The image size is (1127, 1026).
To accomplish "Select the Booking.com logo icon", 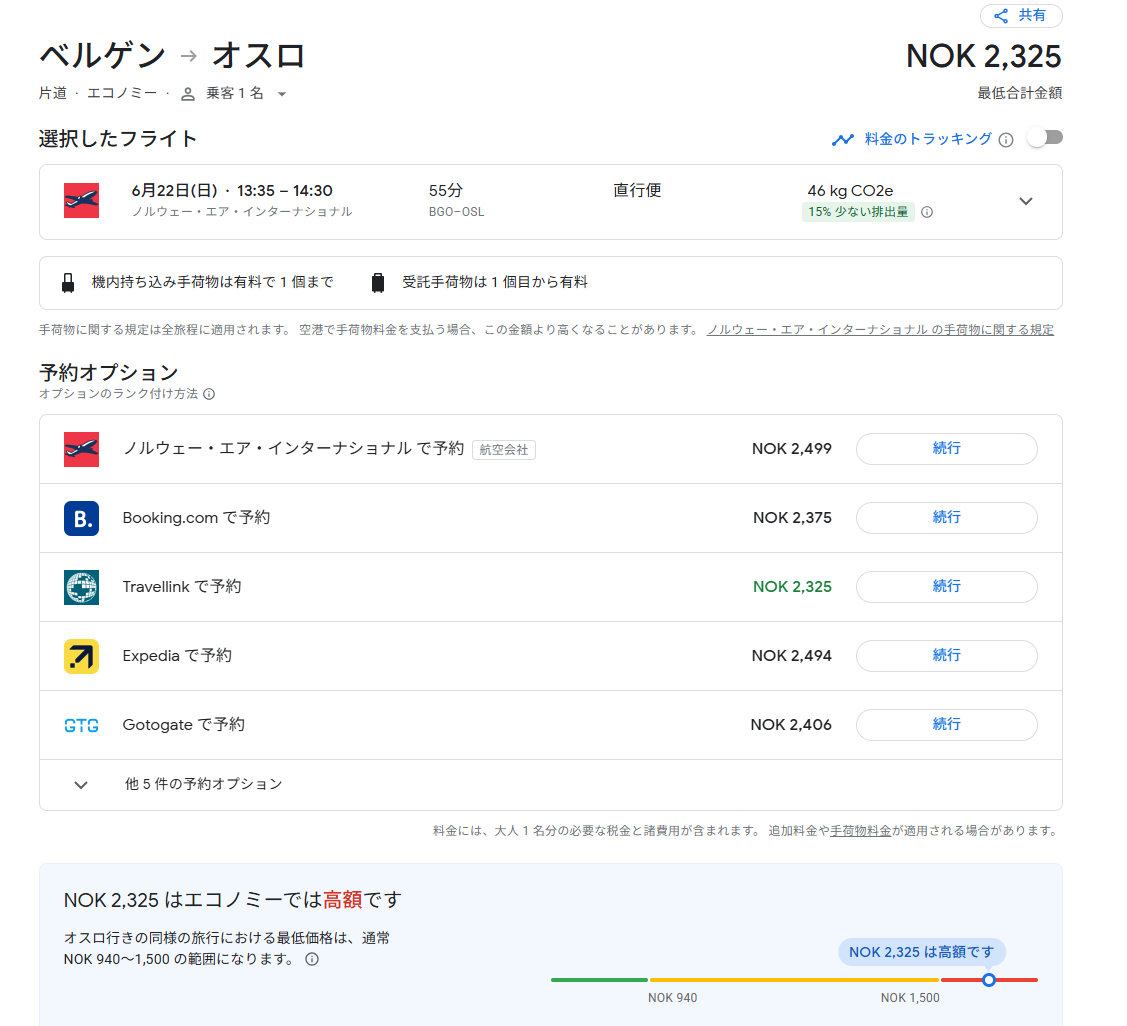I will [x=81, y=518].
